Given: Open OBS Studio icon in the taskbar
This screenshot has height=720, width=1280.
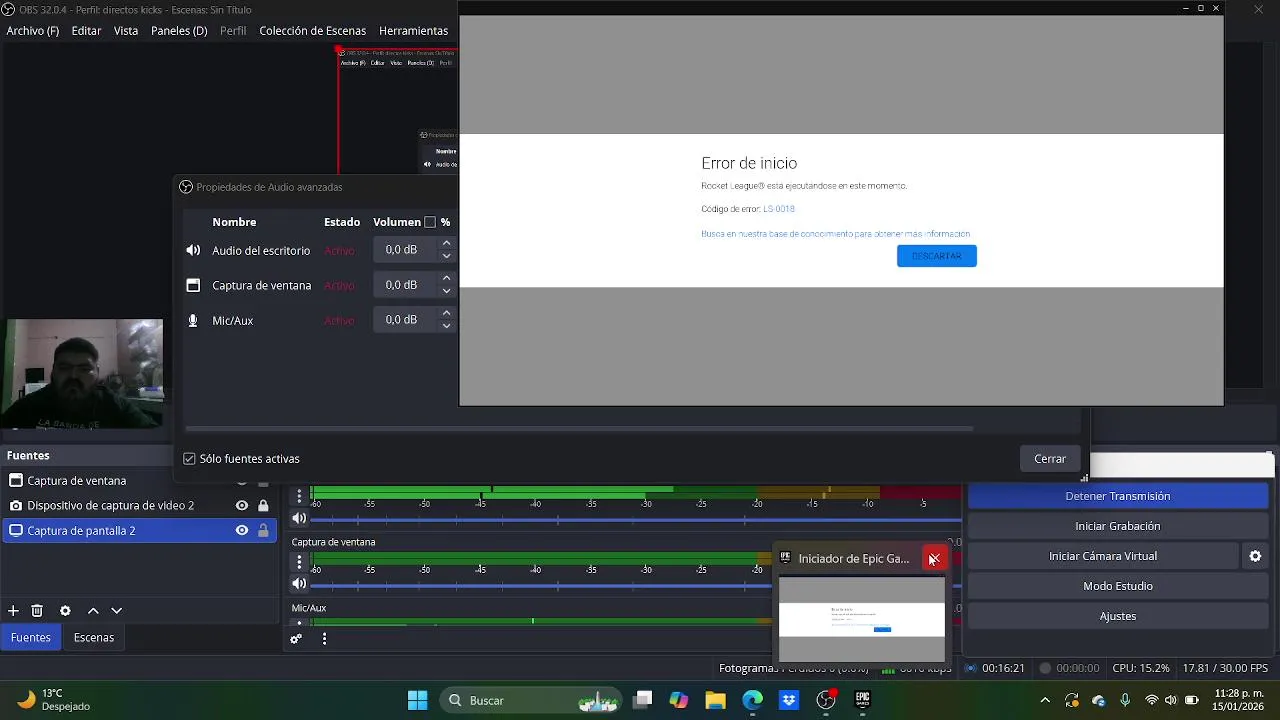Looking at the screenshot, I should pos(826,700).
